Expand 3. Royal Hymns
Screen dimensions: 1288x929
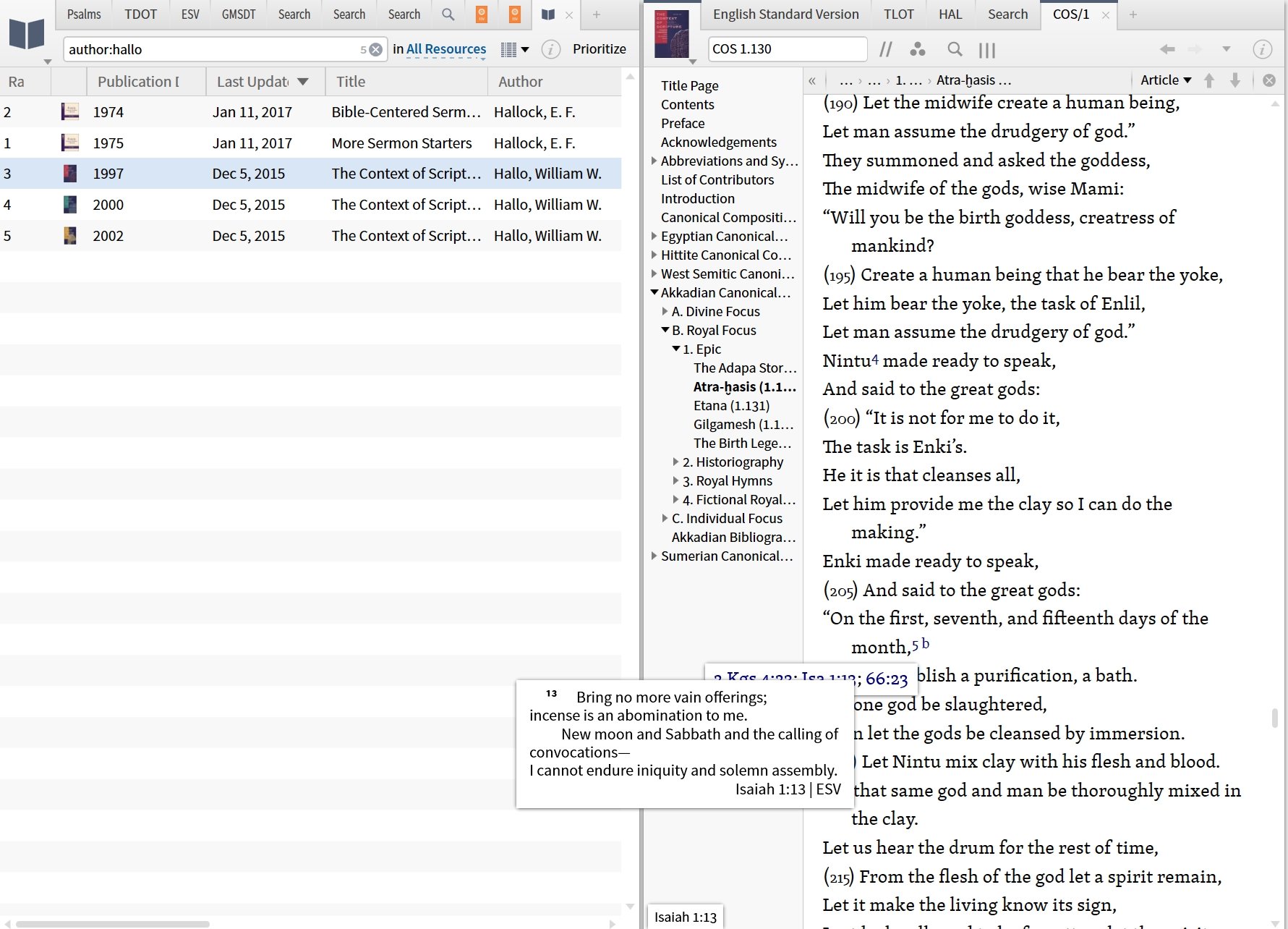(675, 480)
